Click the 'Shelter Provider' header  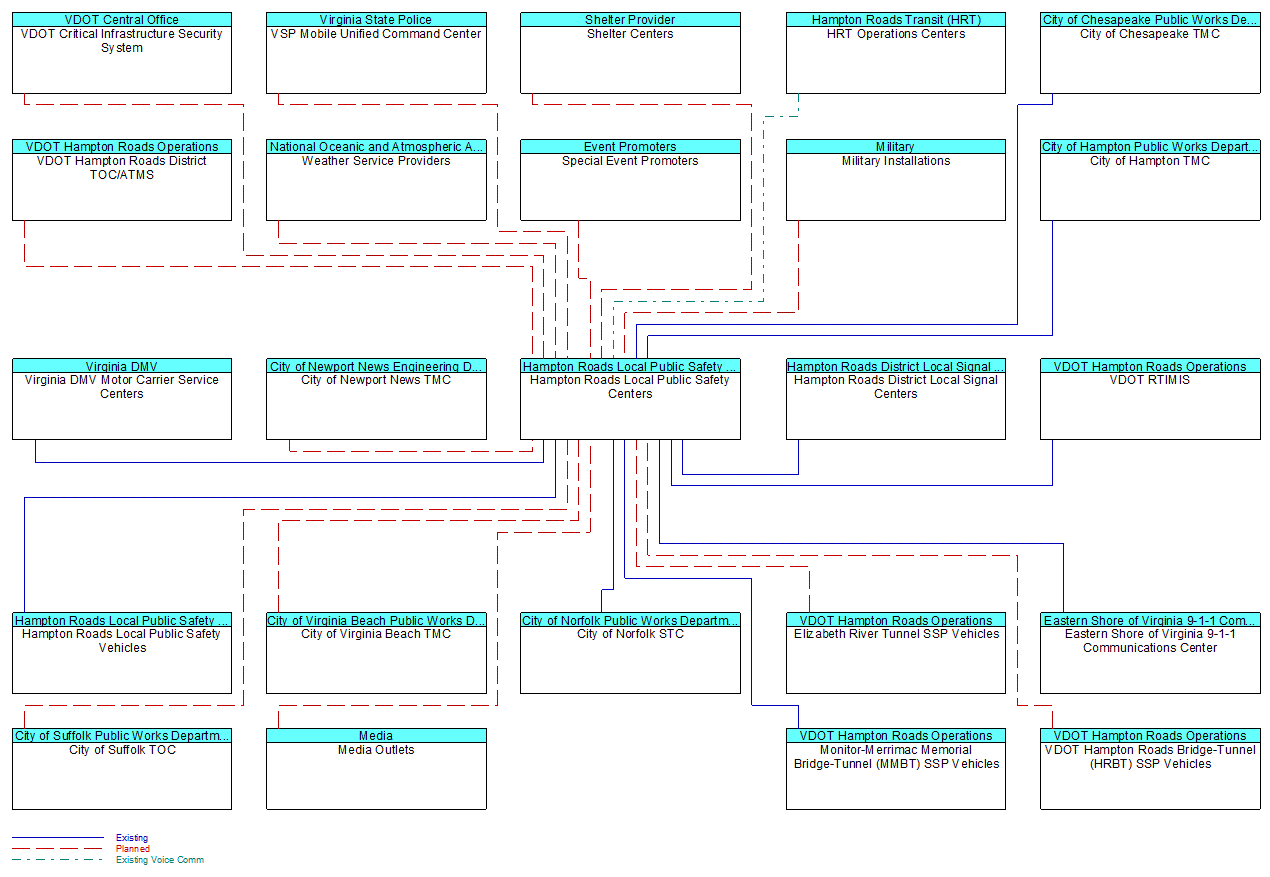click(x=630, y=20)
